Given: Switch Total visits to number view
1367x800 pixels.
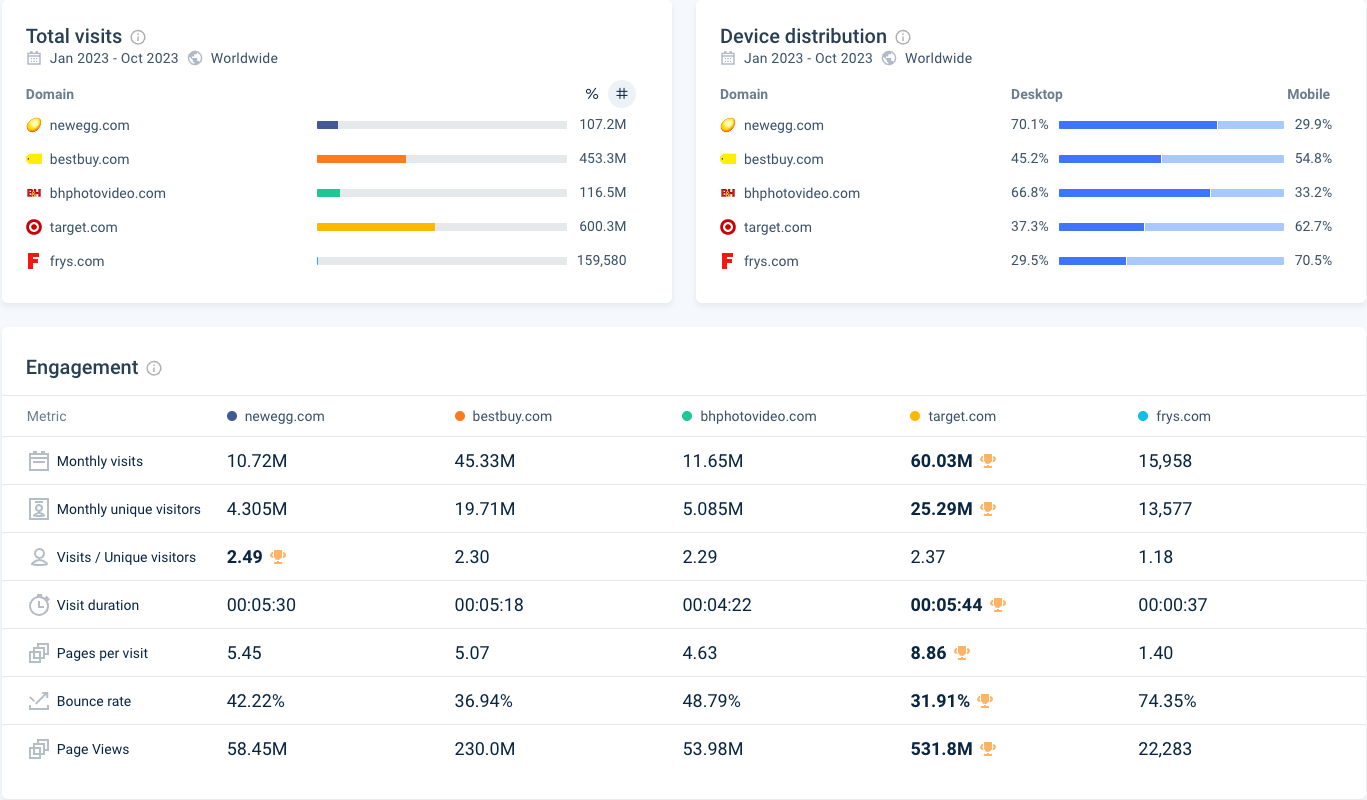Looking at the screenshot, I should [x=622, y=94].
